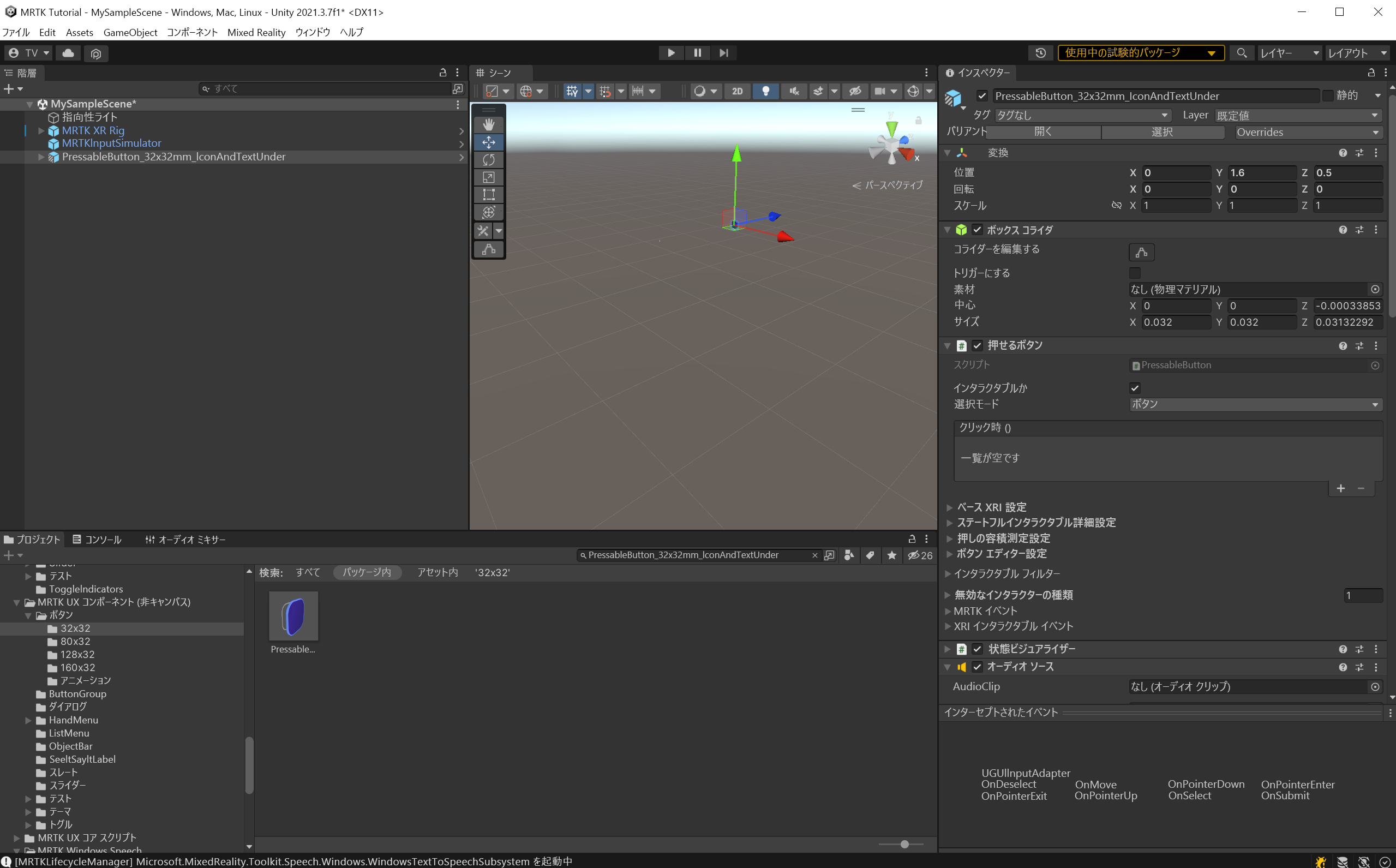The image size is (1396, 868).
Task: Select the Scale tool in scene
Action: tap(488, 177)
